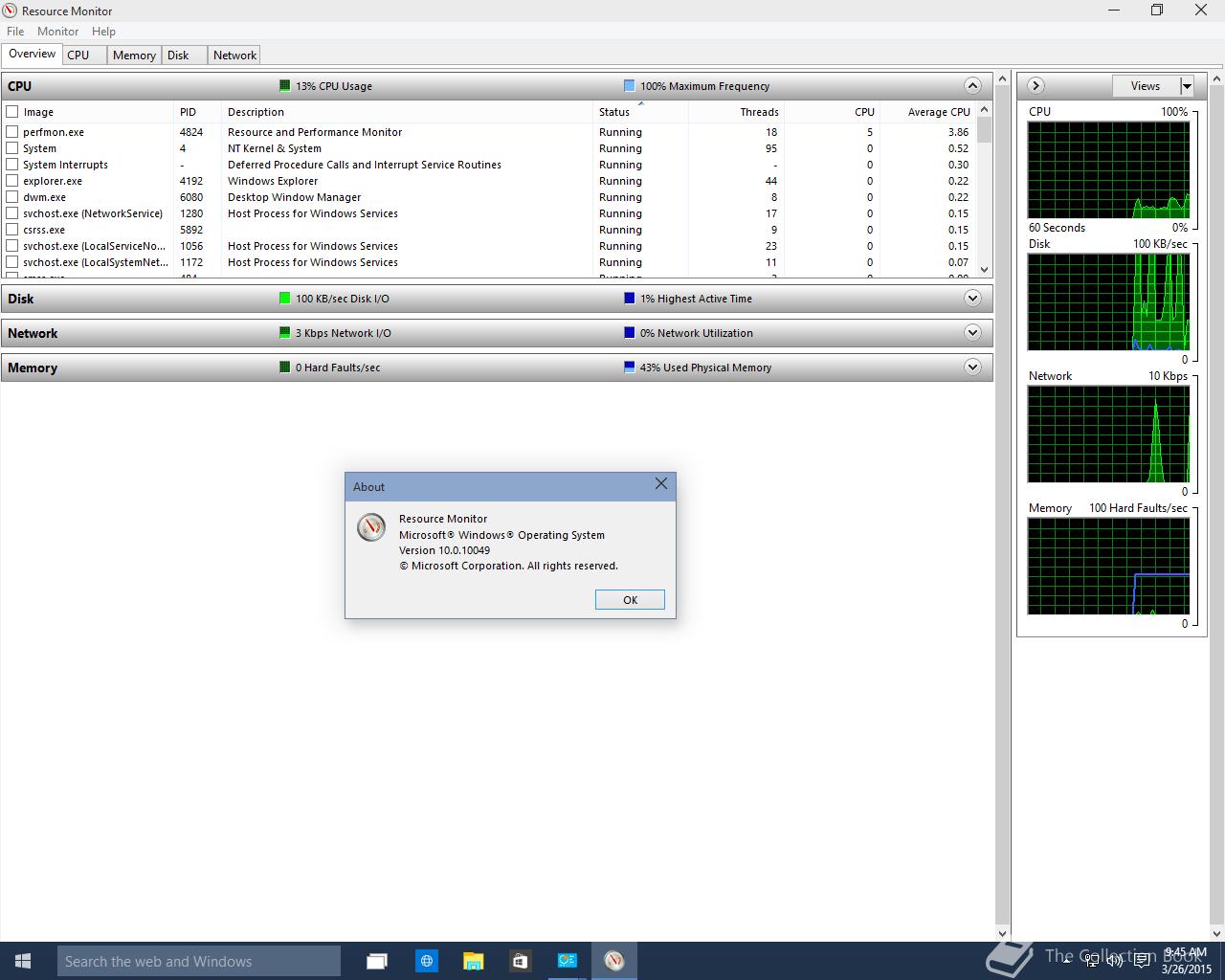Select svchost.exe (LocalSystemNet...) row

click(x=488, y=262)
